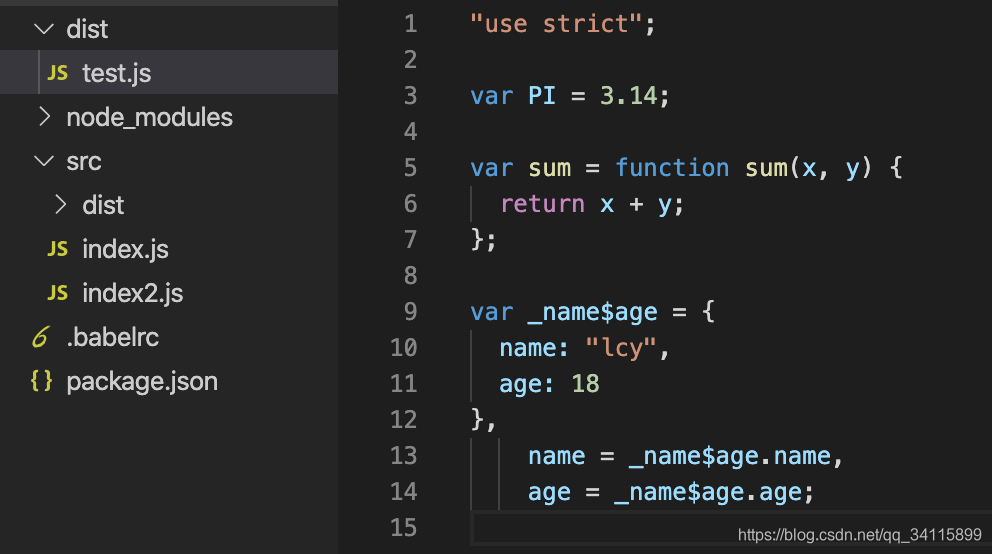
Task: Open the .babelrc file
Action: click(x=113, y=337)
